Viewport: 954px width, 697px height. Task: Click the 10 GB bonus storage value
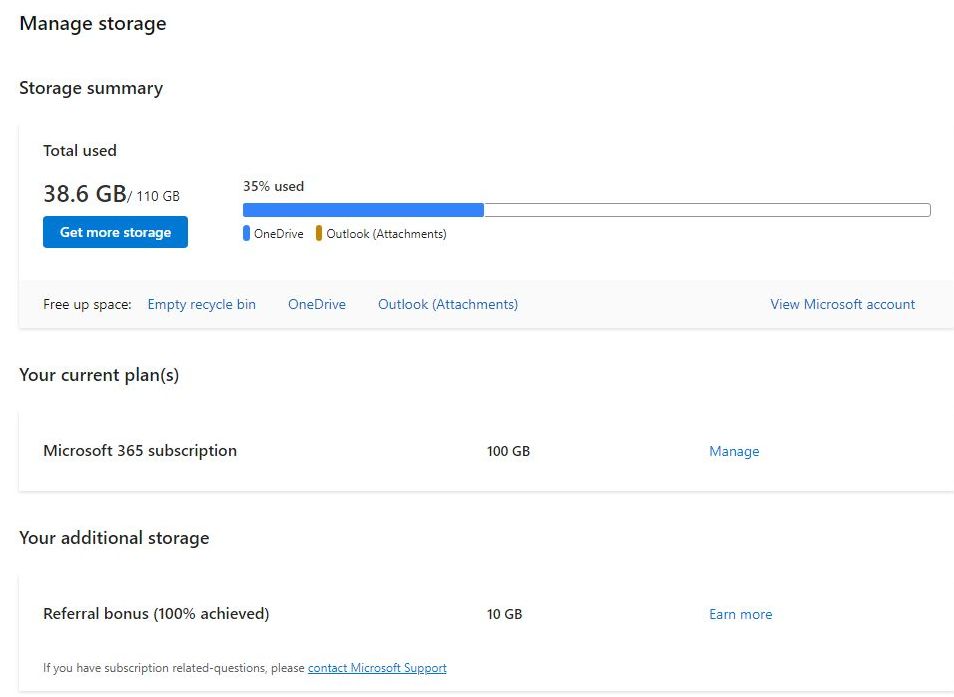pyautogui.click(x=504, y=614)
